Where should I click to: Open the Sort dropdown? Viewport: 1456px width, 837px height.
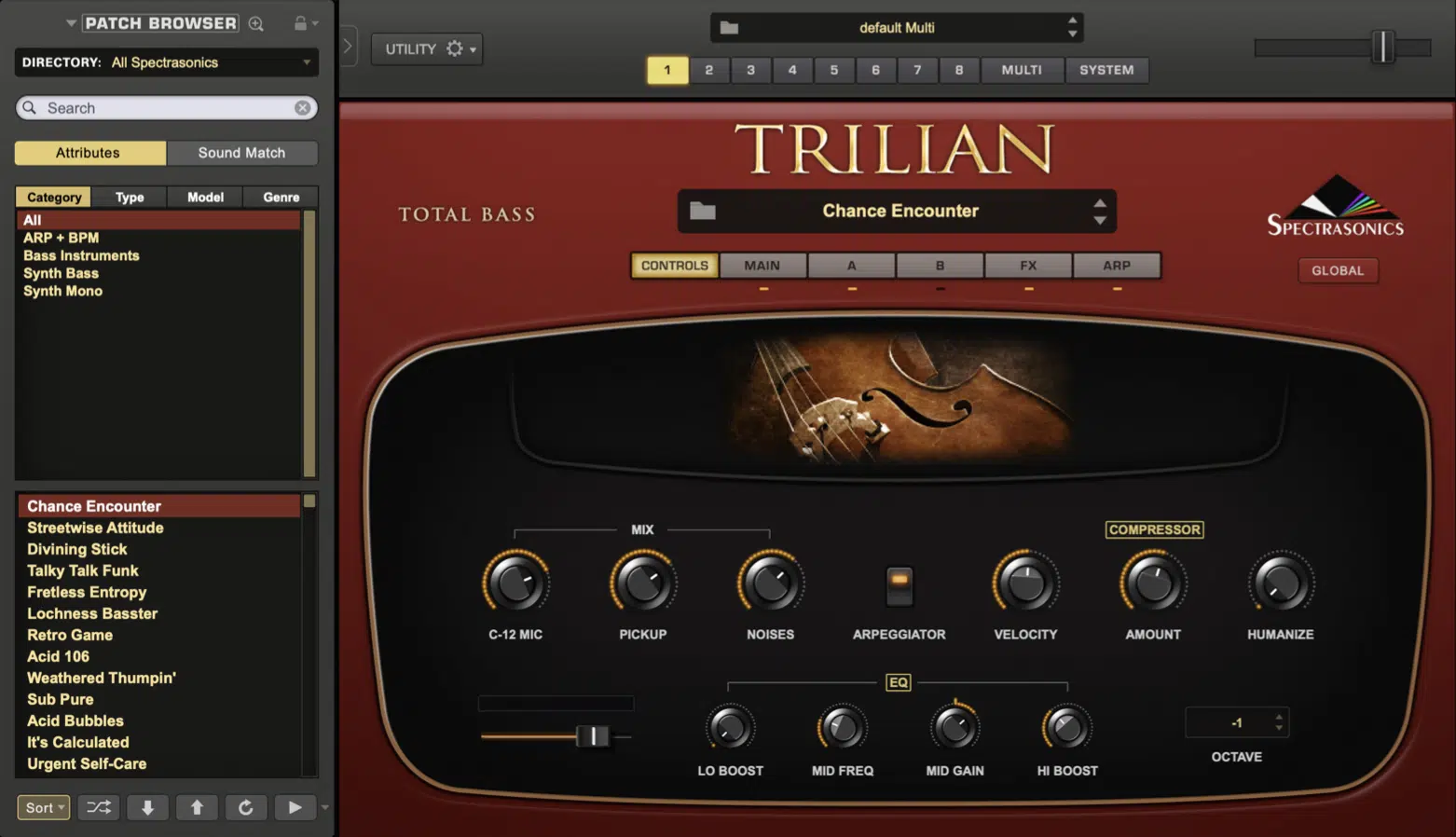click(44, 807)
